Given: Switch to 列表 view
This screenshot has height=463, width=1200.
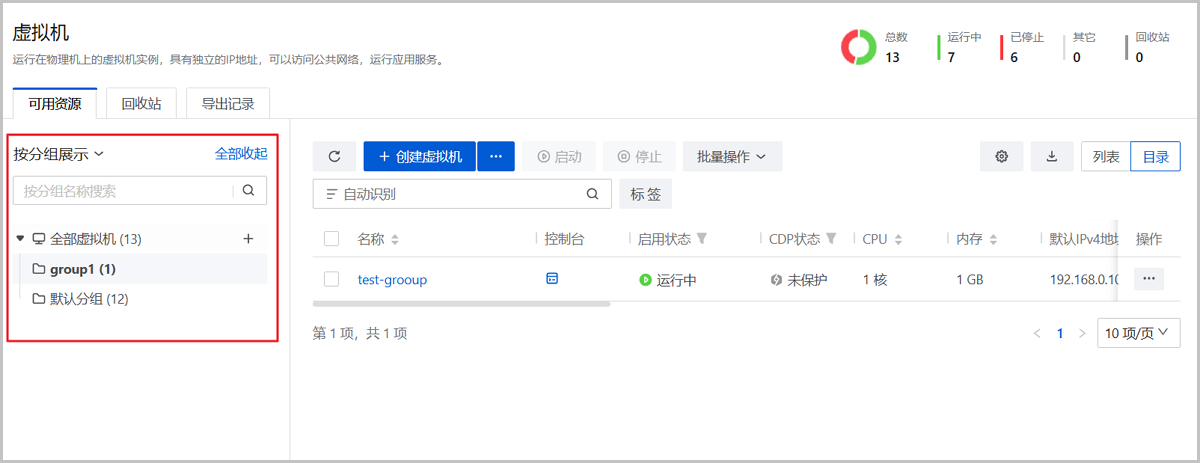Looking at the screenshot, I should pos(1105,157).
